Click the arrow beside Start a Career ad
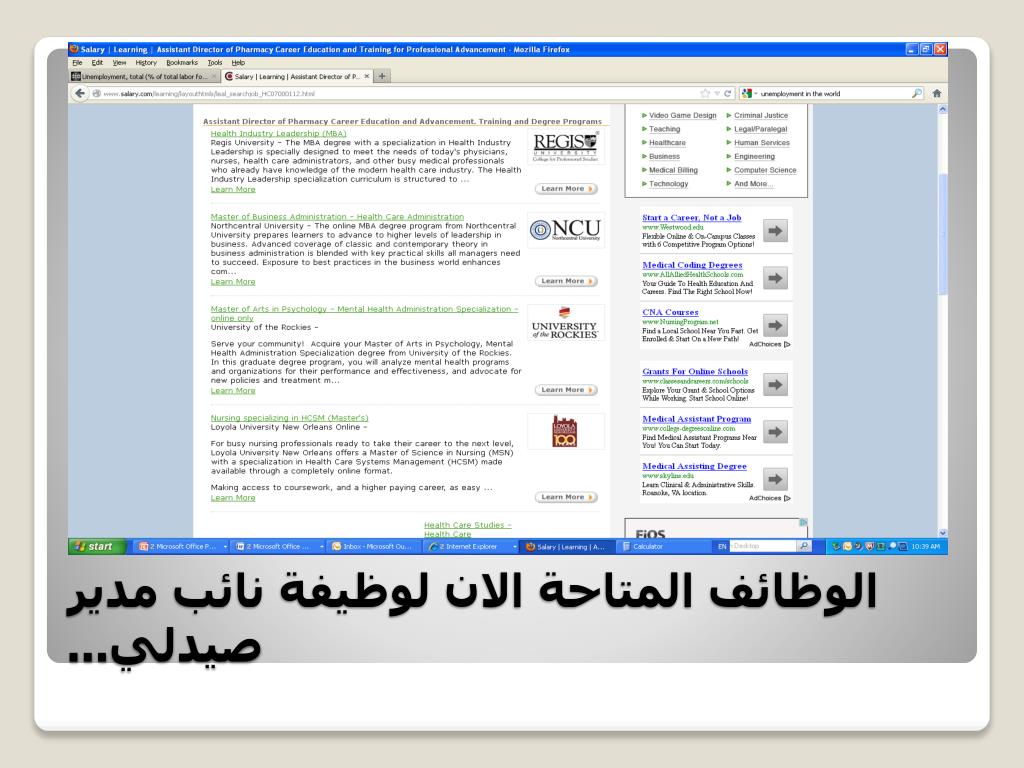1024x768 pixels. coord(775,231)
